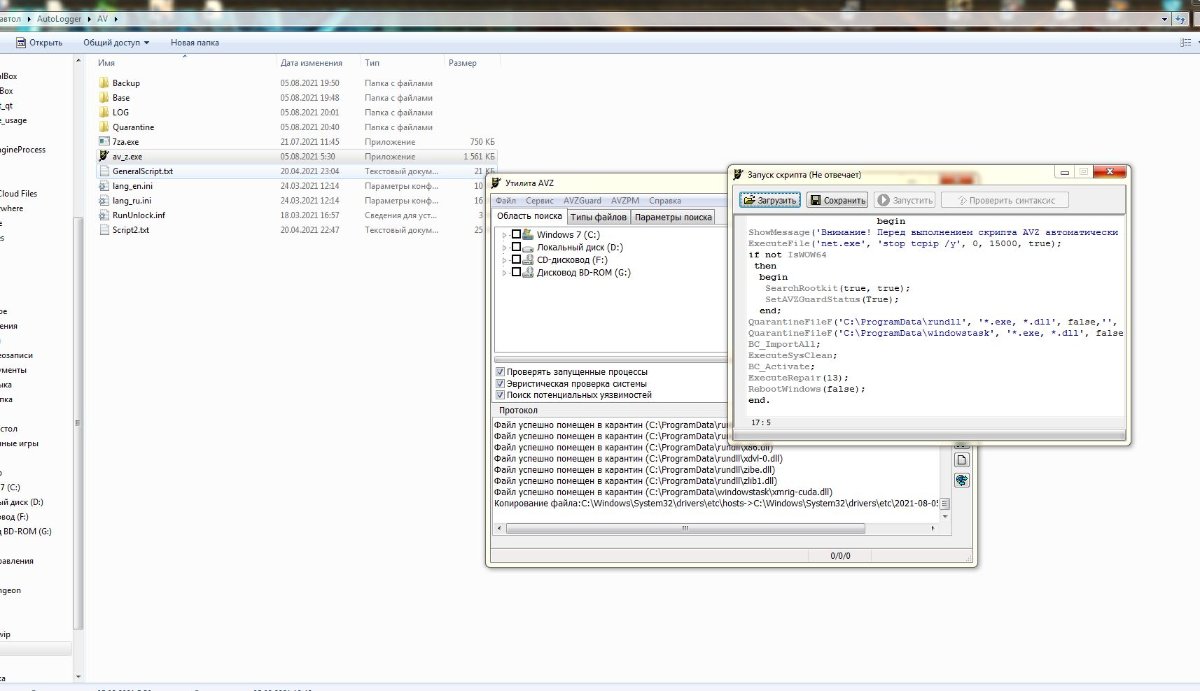This screenshot has width=1200, height=691.
Task: Expand the Windows 7 (C:) tree node
Action: (504, 235)
